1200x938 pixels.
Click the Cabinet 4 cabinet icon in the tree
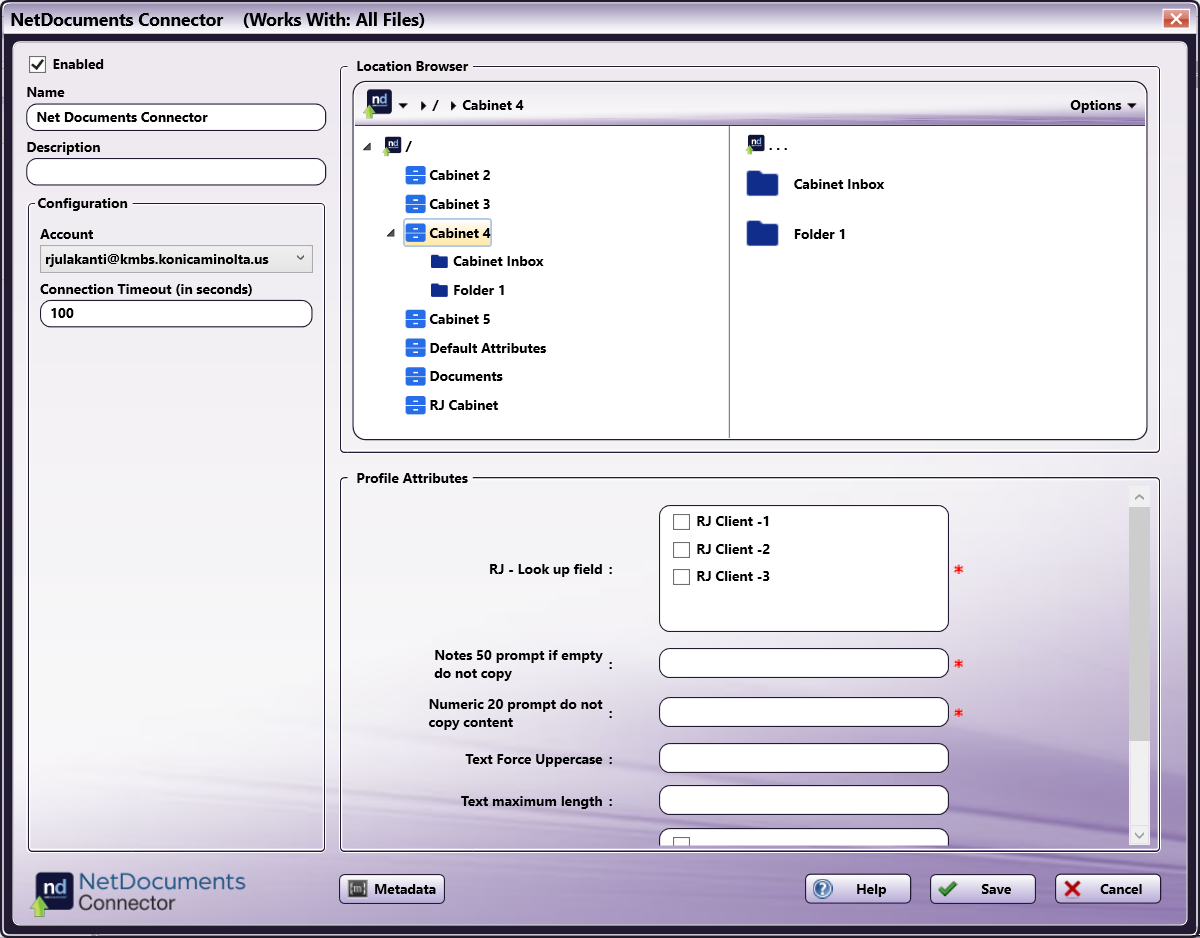click(416, 233)
